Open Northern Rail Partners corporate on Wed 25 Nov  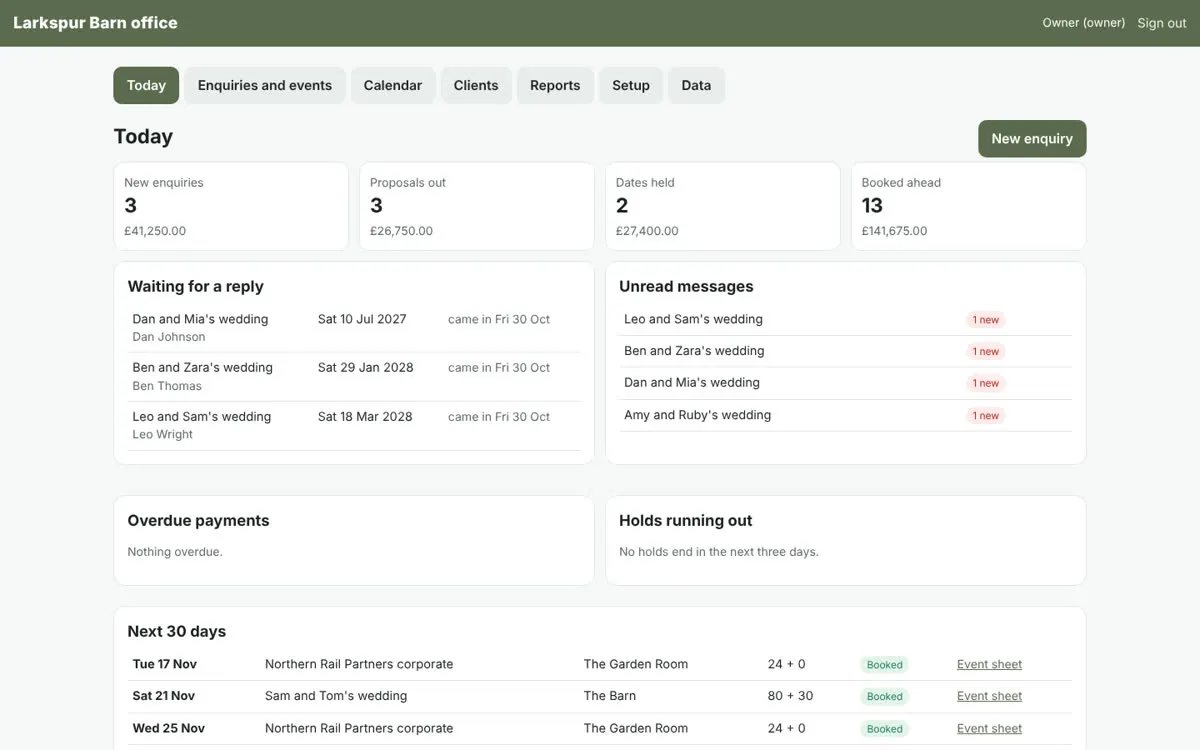359,728
